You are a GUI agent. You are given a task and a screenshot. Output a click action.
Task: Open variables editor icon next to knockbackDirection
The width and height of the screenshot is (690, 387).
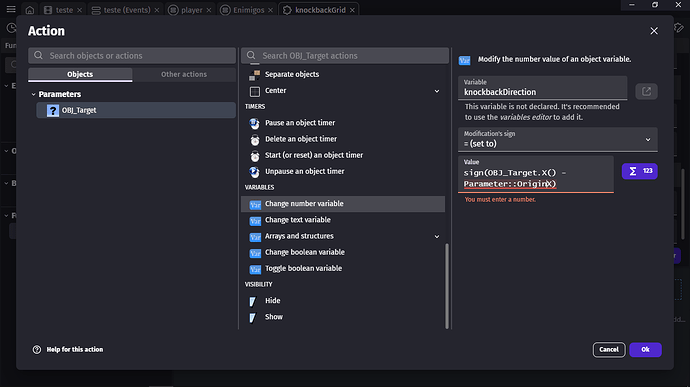click(x=646, y=92)
